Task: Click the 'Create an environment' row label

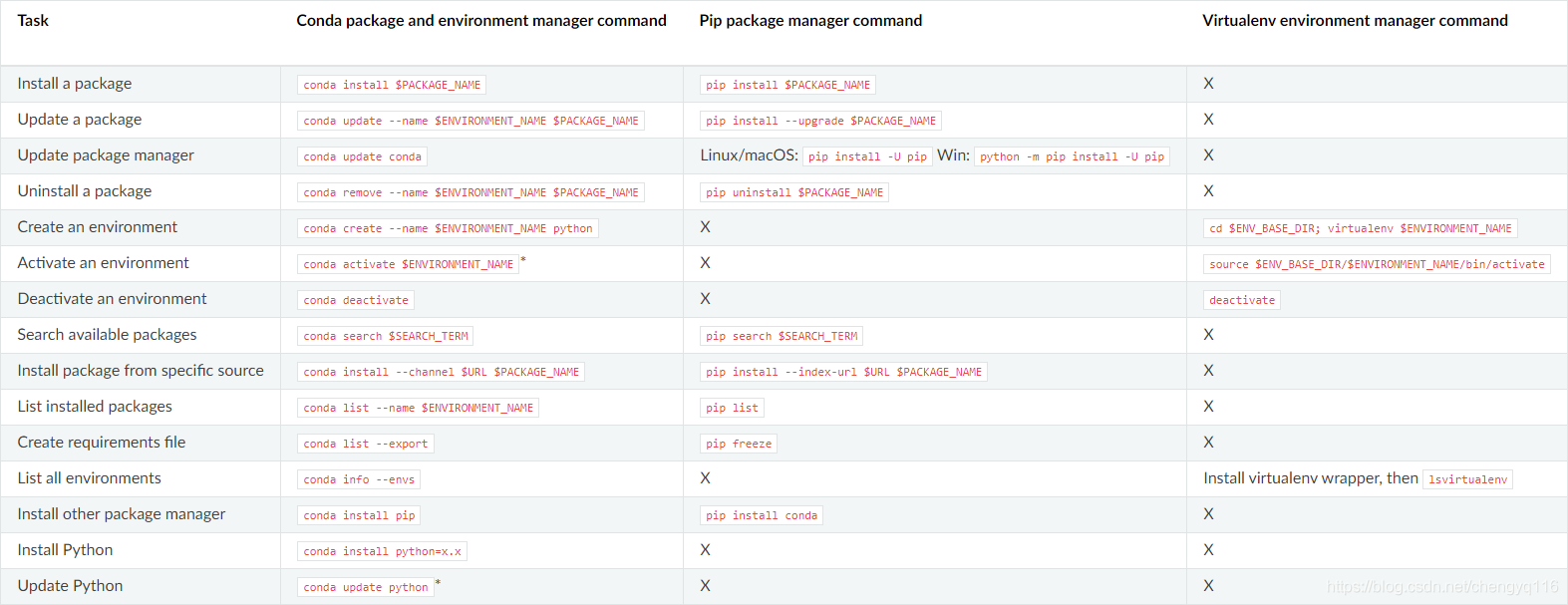Action: 98,227
